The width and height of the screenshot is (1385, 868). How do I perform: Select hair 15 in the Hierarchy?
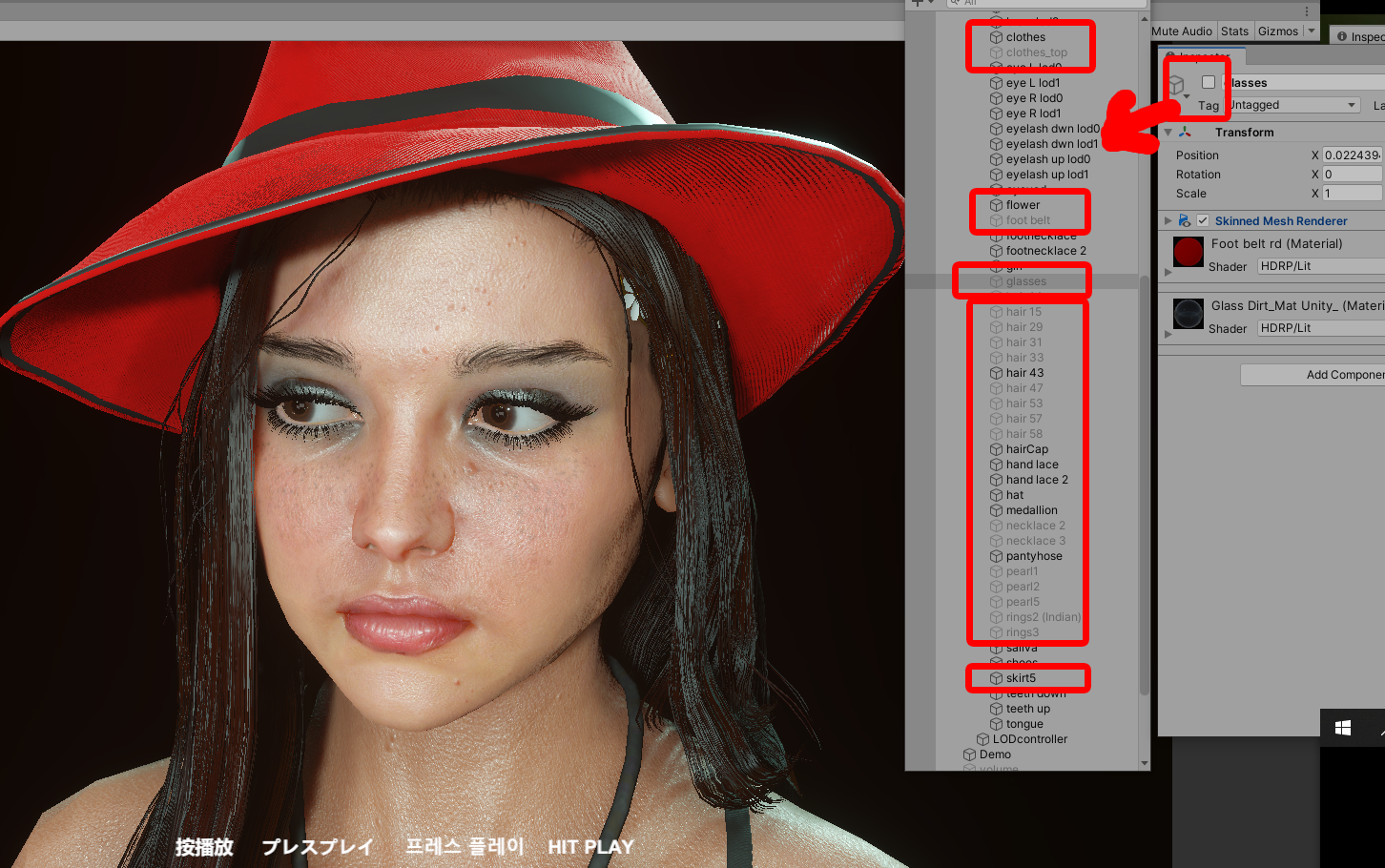[x=1023, y=312]
